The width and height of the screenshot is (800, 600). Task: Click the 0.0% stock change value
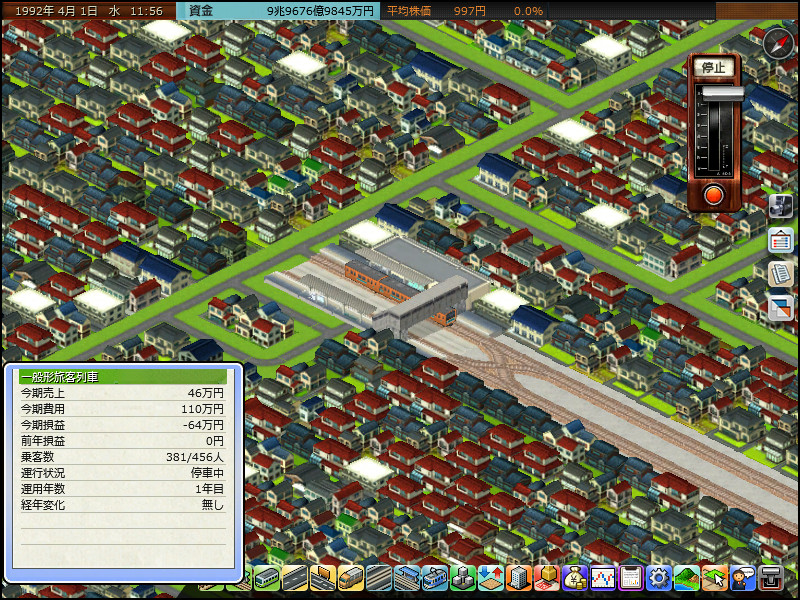tap(528, 11)
